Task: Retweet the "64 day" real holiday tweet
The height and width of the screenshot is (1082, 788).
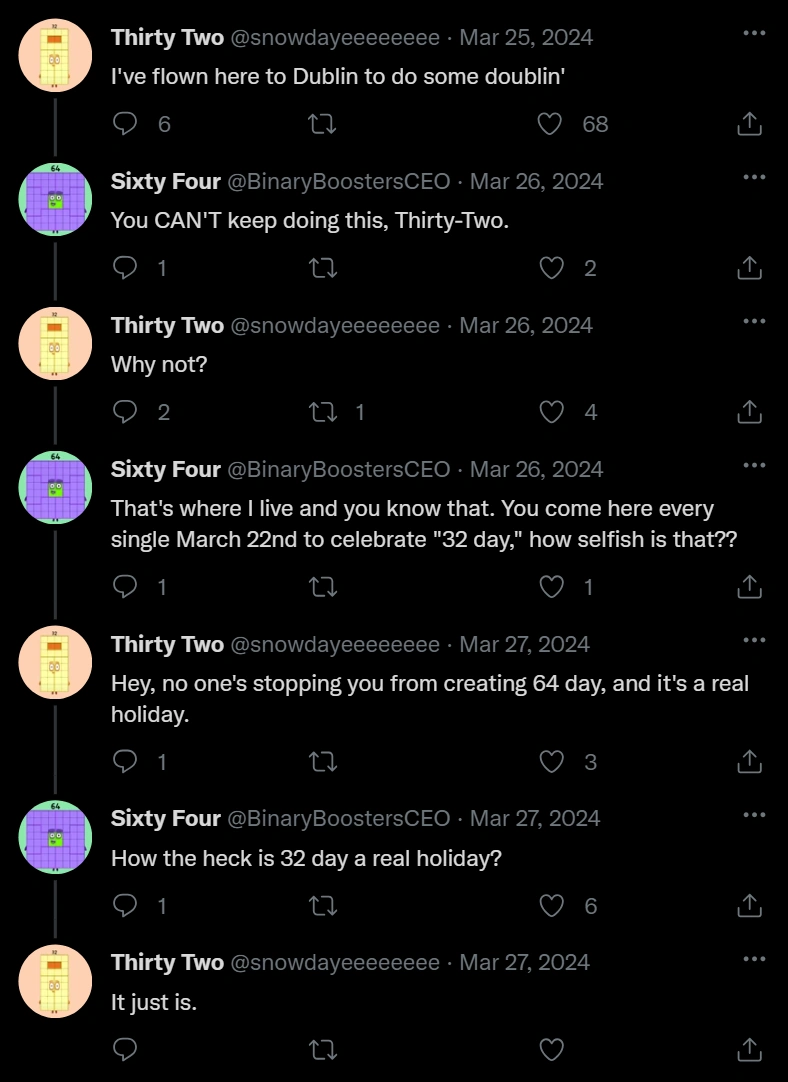Action: 323,762
